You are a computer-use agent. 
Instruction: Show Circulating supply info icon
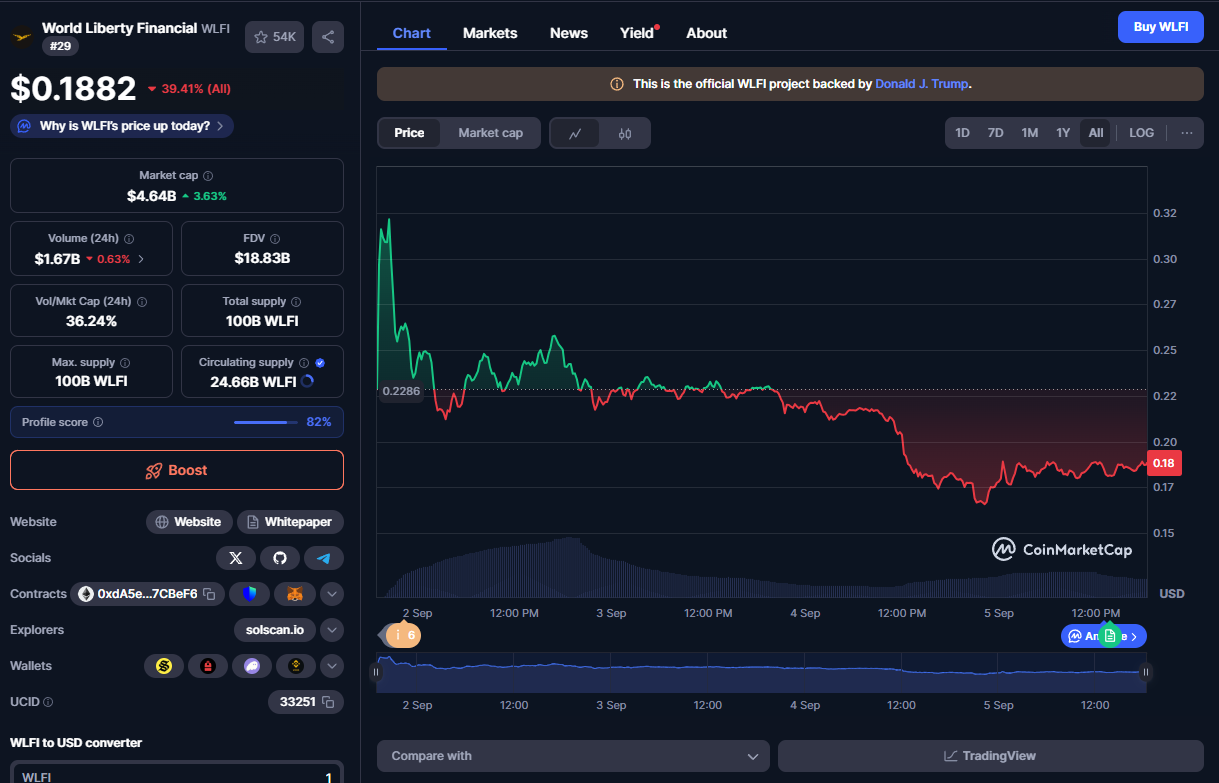click(x=304, y=363)
